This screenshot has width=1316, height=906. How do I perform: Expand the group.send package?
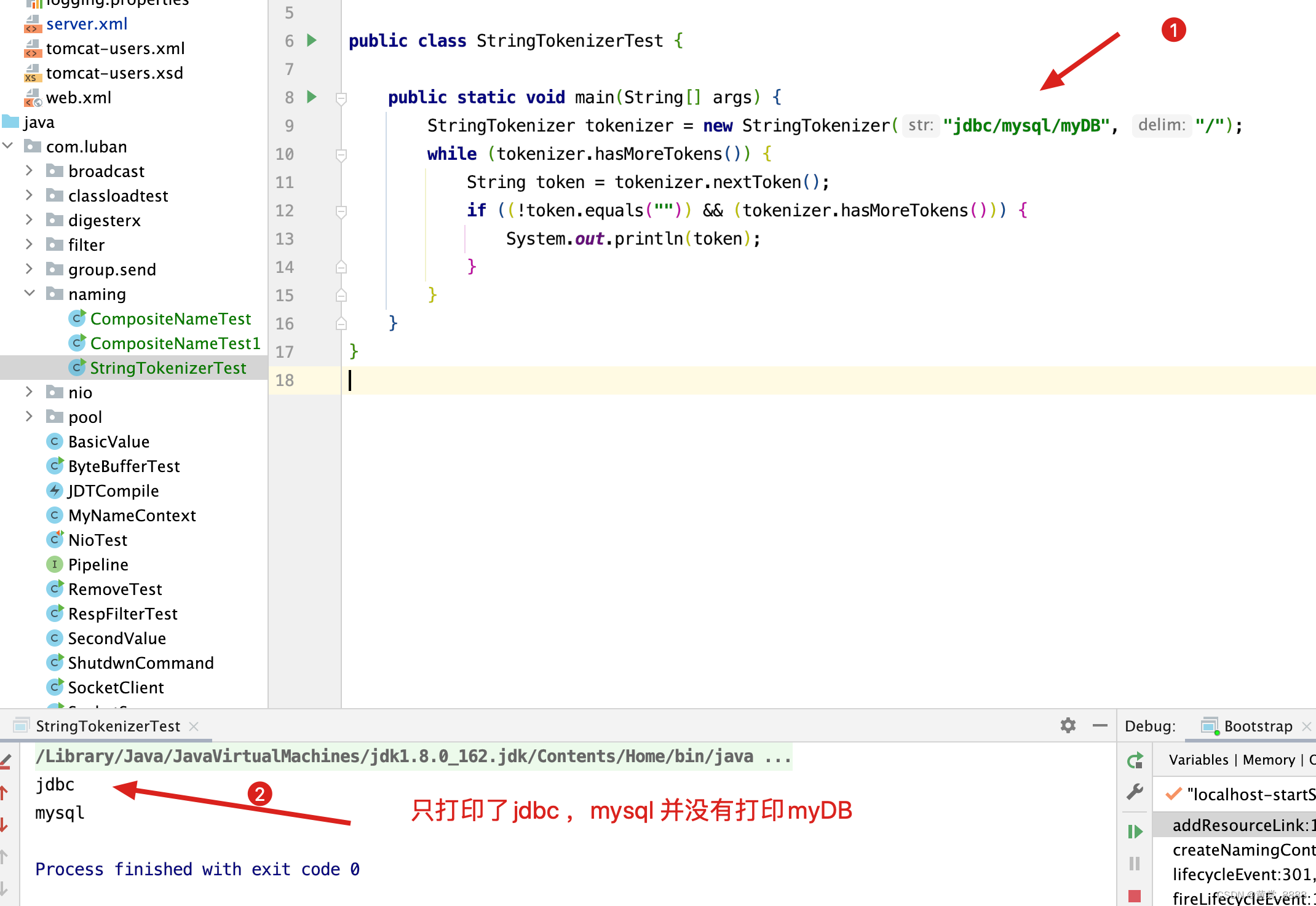[29, 269]
